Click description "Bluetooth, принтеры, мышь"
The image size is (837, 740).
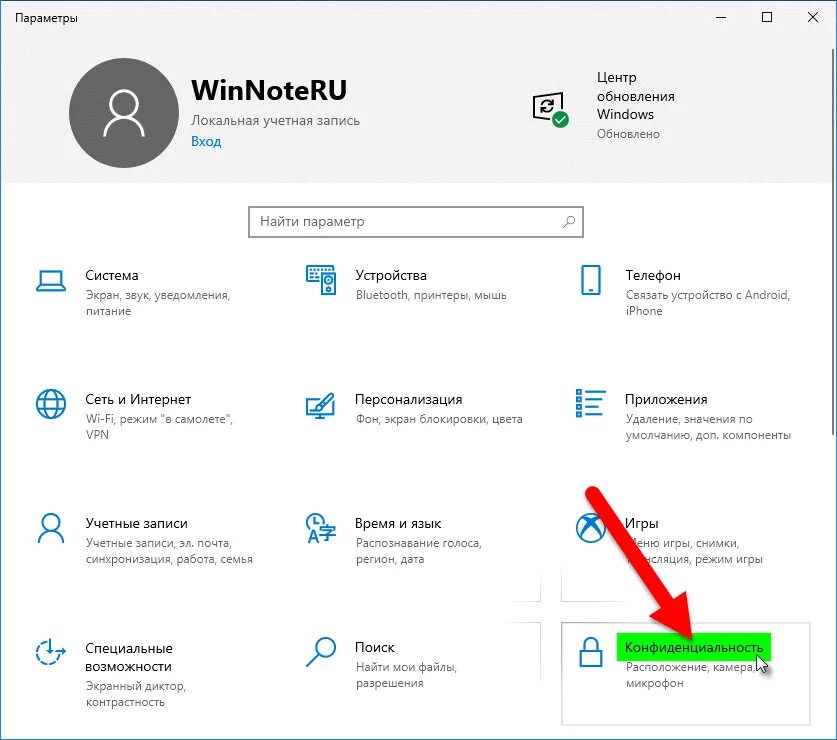(x=431, y=295)
